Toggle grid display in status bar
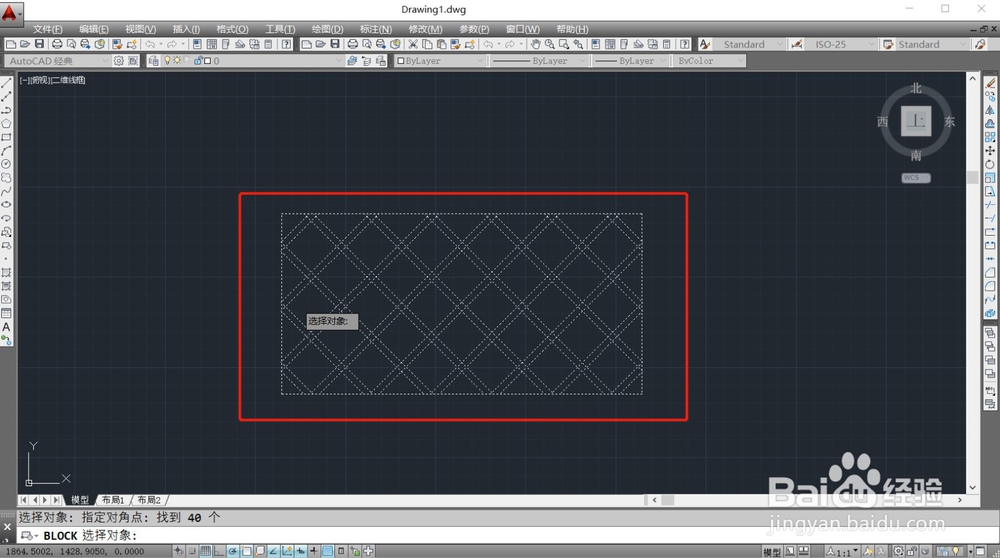The image size is (1000, 558). pos(205,551)
